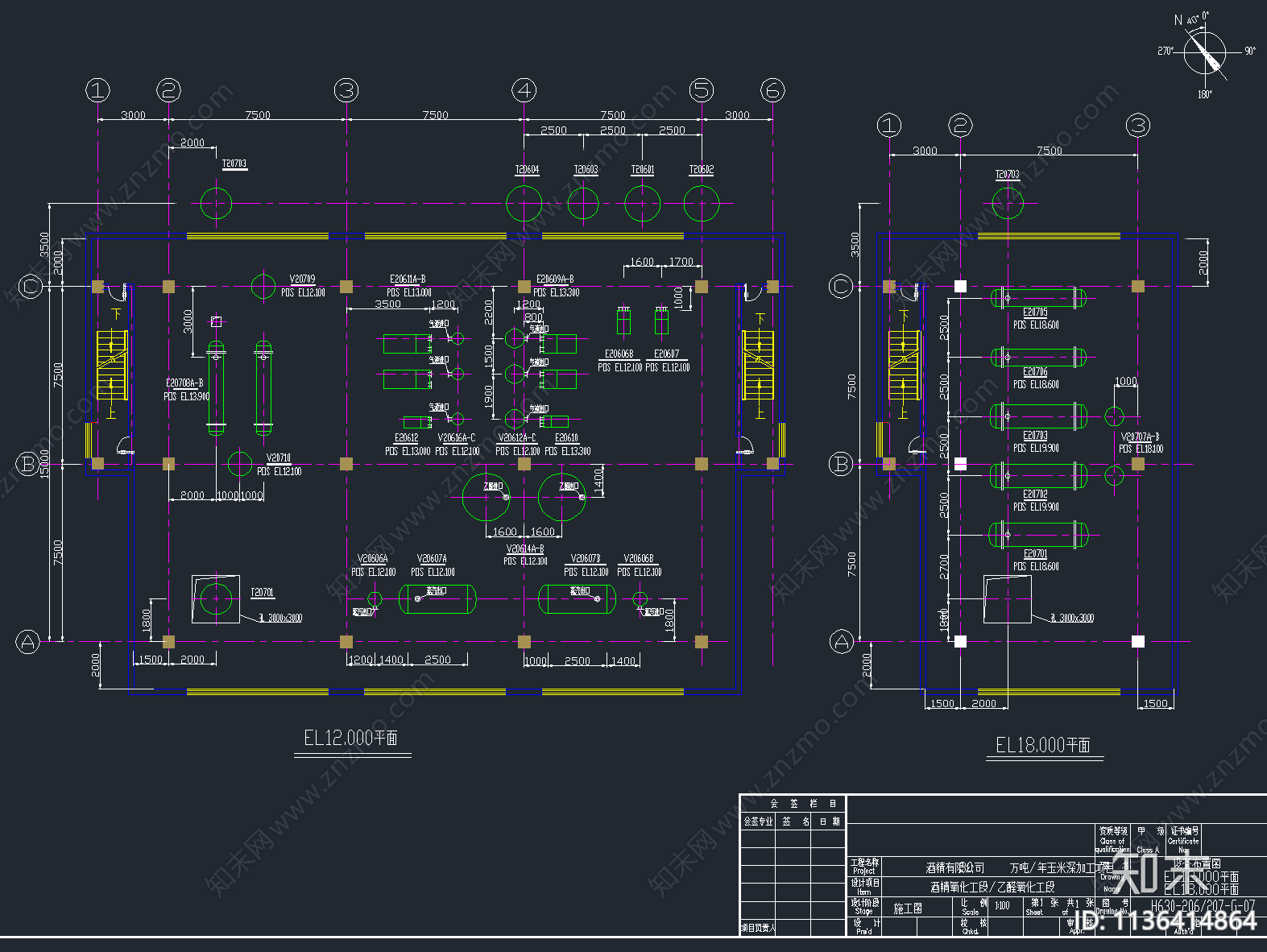The height and width of the screenshot is (952, 1267).
Task: Click tank label 'T20601'
Action: point(642,170)
